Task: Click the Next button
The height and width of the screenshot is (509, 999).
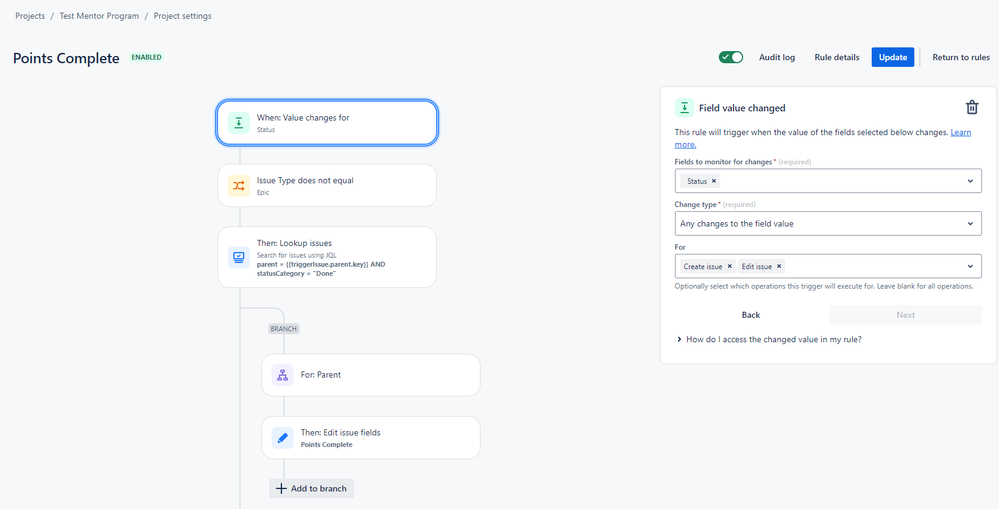Action: 905,315
